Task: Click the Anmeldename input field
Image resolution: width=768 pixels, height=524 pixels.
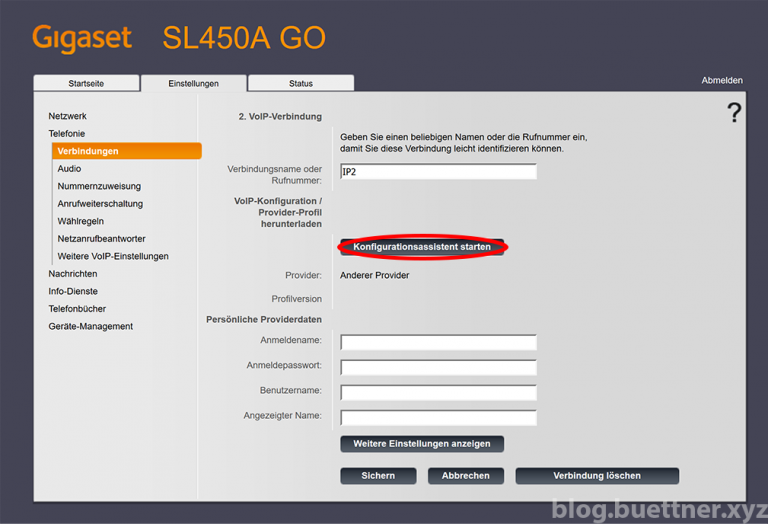Action: point(438,342)
